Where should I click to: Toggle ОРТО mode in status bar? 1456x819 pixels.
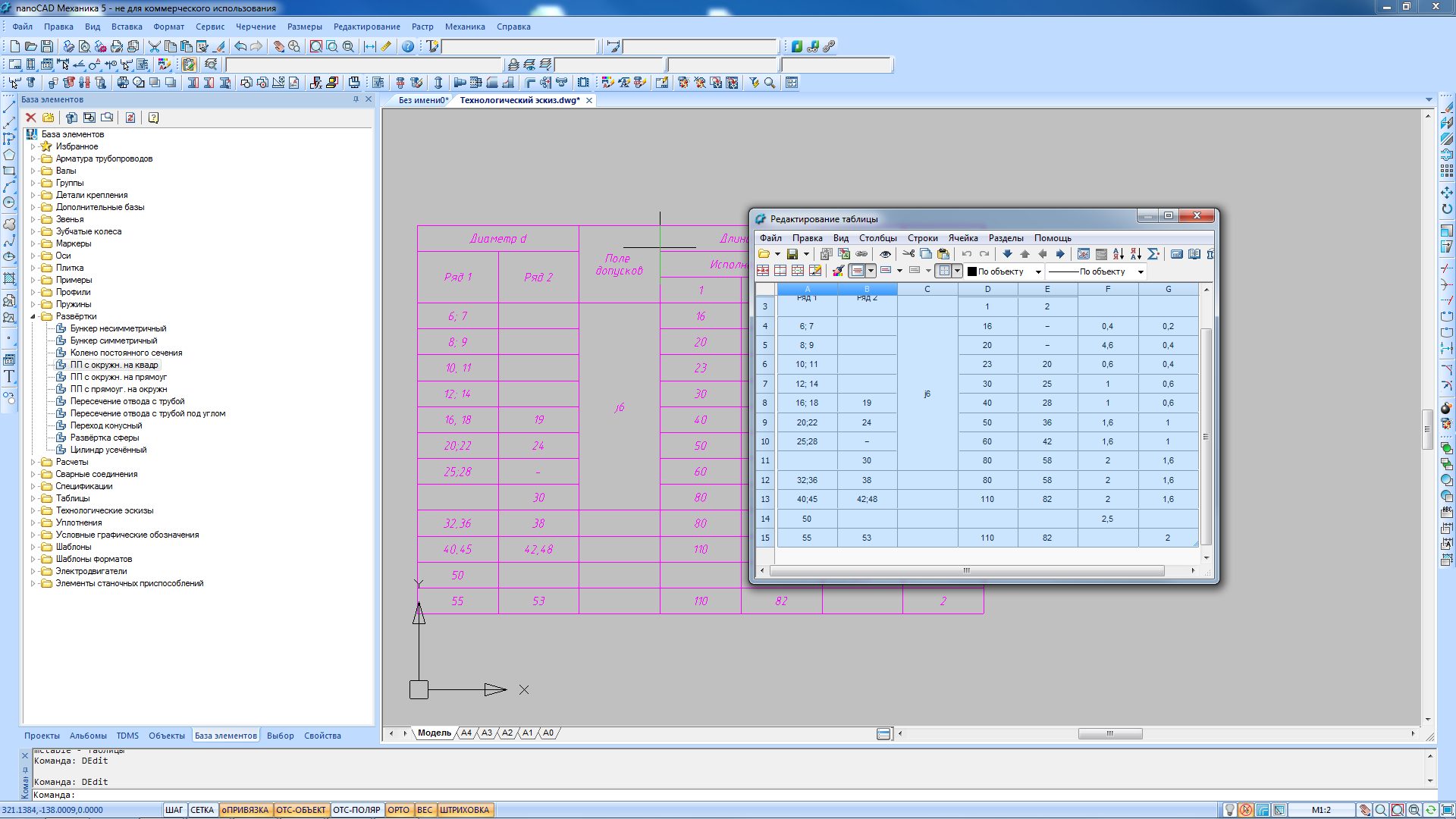[x=398, y=810]
